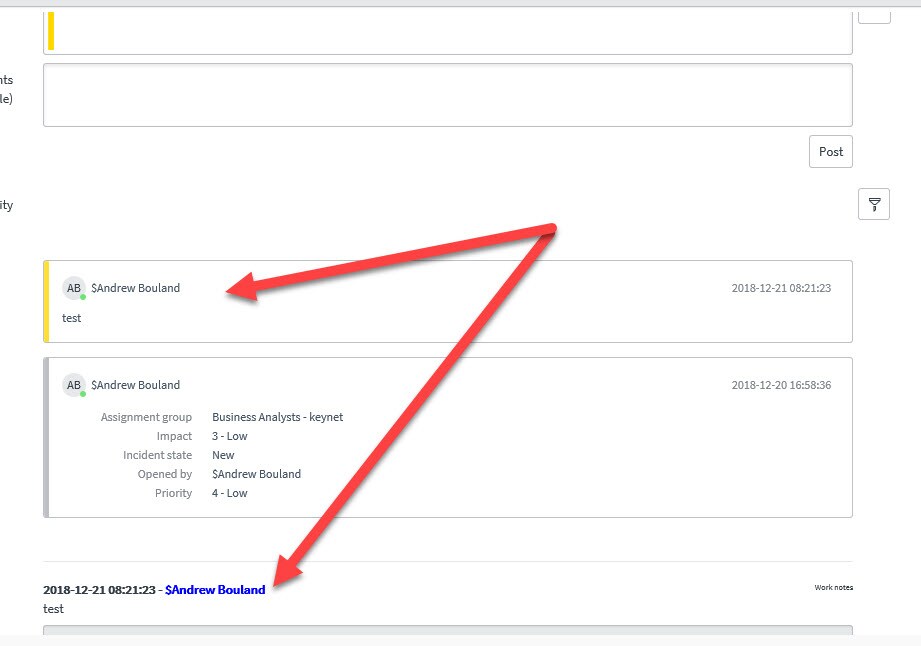Click the Work notes label
This screenshot has width=921, height=646.
pyautogui.click(x=833, y=588)
